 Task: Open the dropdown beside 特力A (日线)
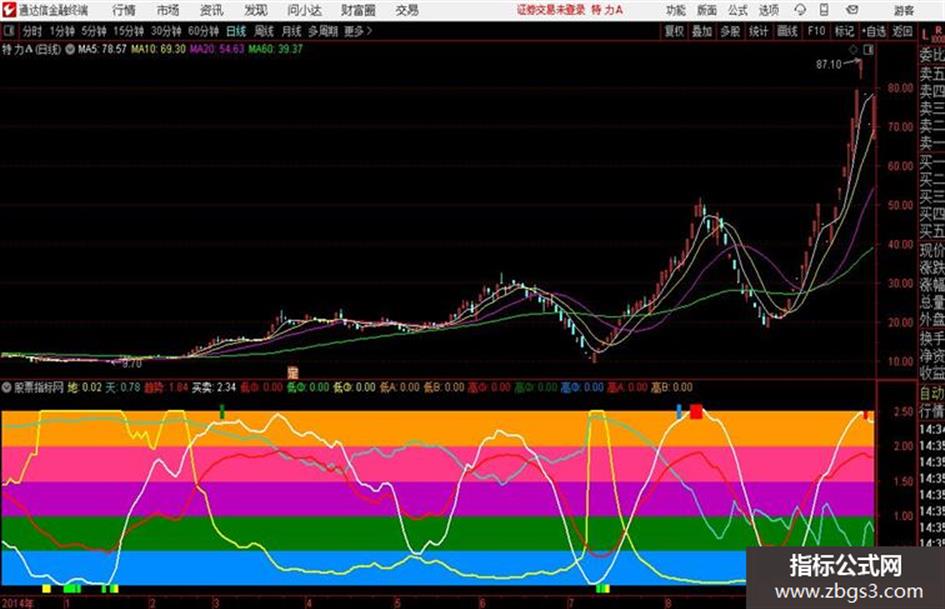[x=70, y=49]
